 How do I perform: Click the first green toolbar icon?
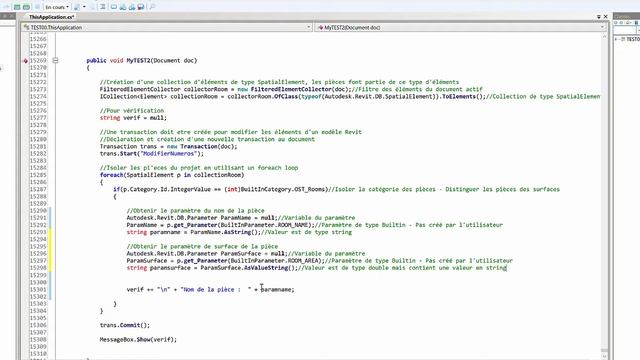pyautogui.click(x=17, y=7)
